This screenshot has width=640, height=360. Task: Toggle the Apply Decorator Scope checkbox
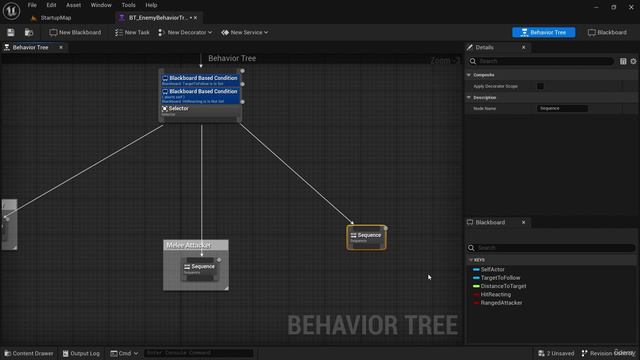click(540, 86)
